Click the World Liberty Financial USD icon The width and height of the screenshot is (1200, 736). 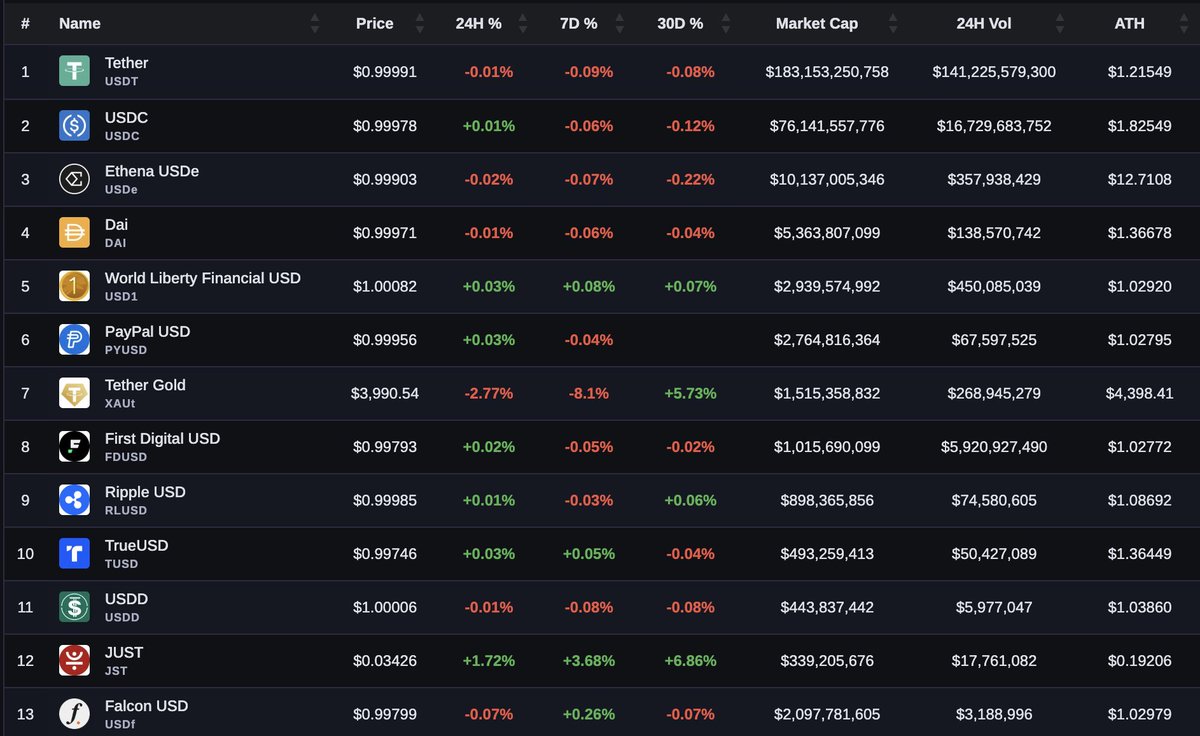pos(74,285)
